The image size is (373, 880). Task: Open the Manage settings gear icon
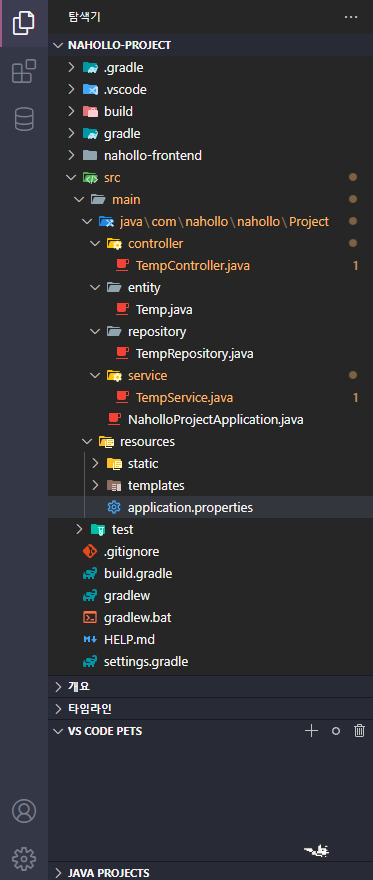click(24, 858)
